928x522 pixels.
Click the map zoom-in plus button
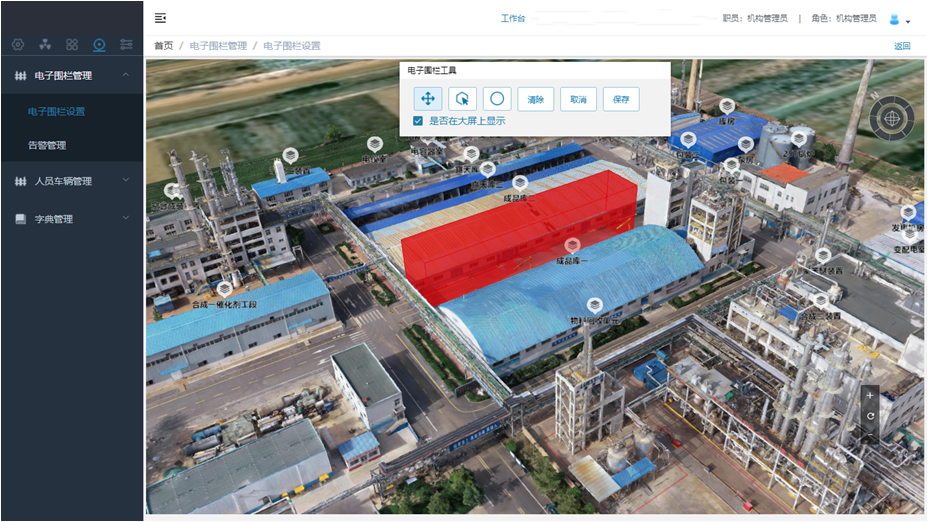(x=870, y=396)
